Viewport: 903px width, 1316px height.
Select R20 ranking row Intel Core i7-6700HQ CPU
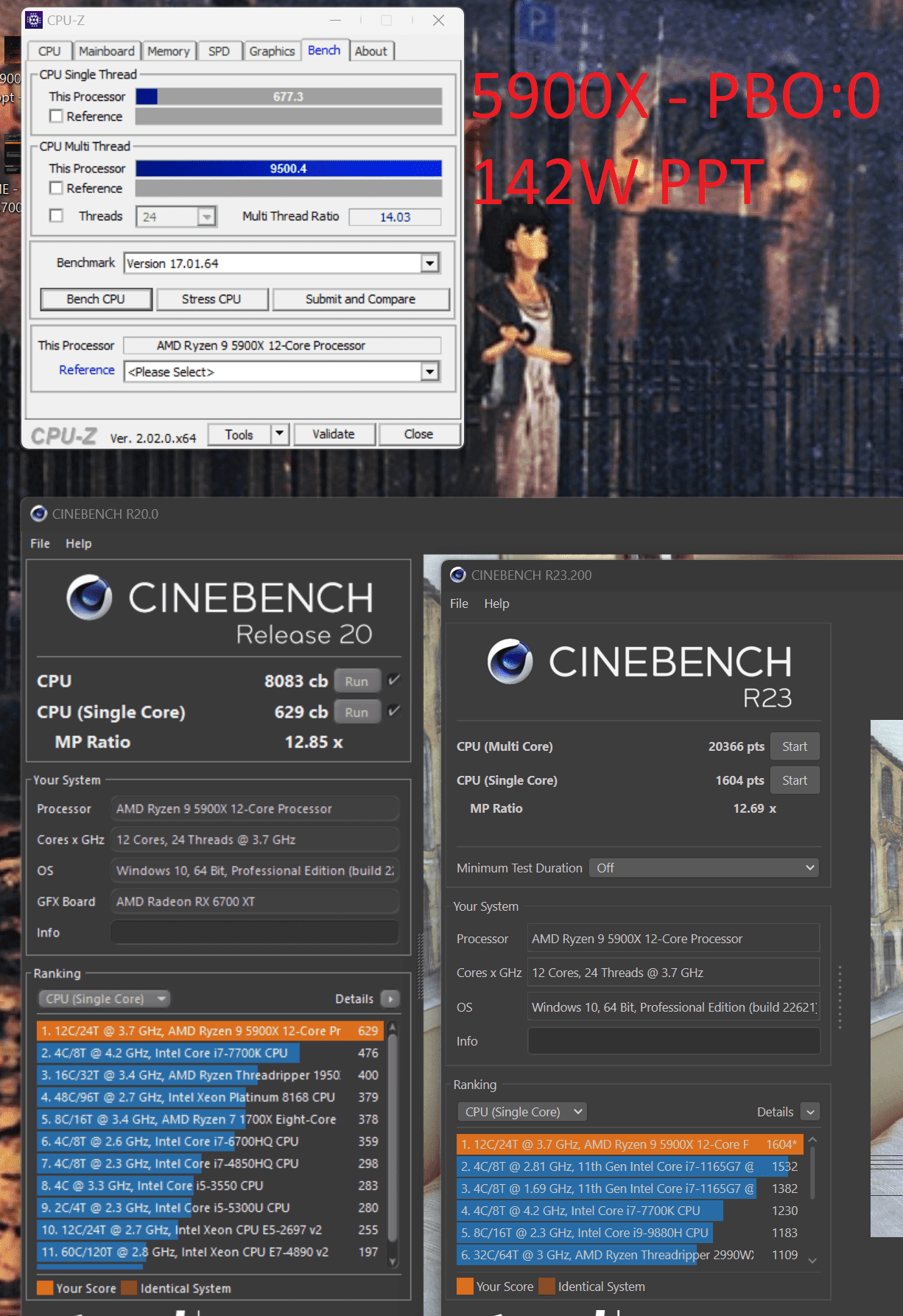[210, 1141]
